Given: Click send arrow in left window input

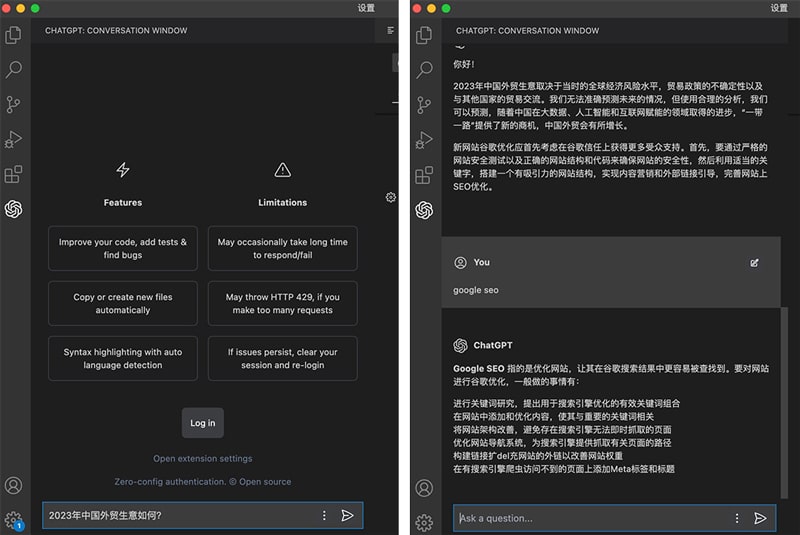Looking at the screenshot, I should tap(347, 516).
